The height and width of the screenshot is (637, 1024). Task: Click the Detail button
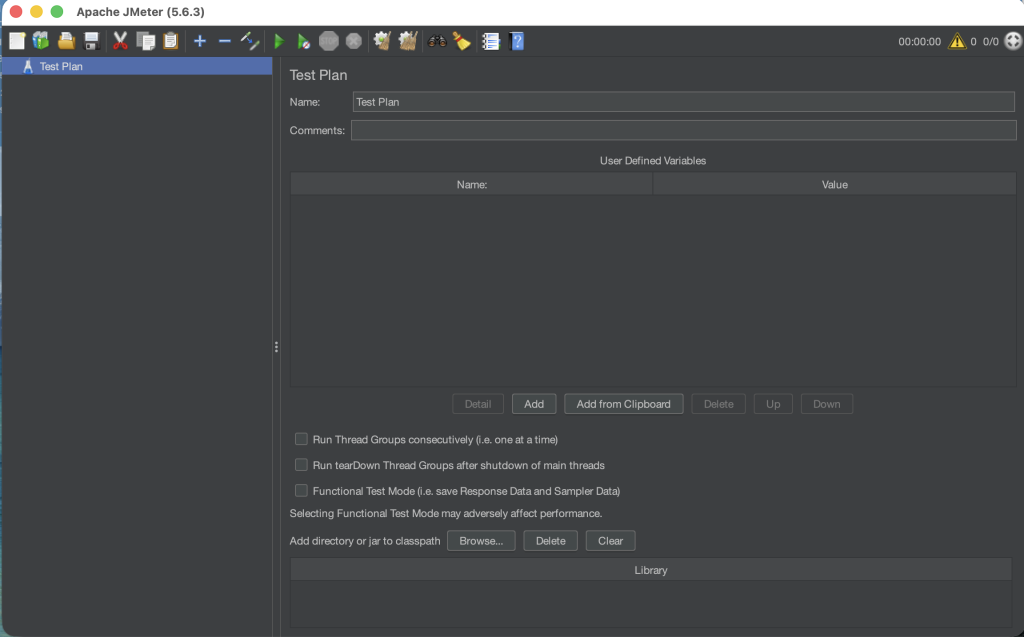tap(477, 404)
